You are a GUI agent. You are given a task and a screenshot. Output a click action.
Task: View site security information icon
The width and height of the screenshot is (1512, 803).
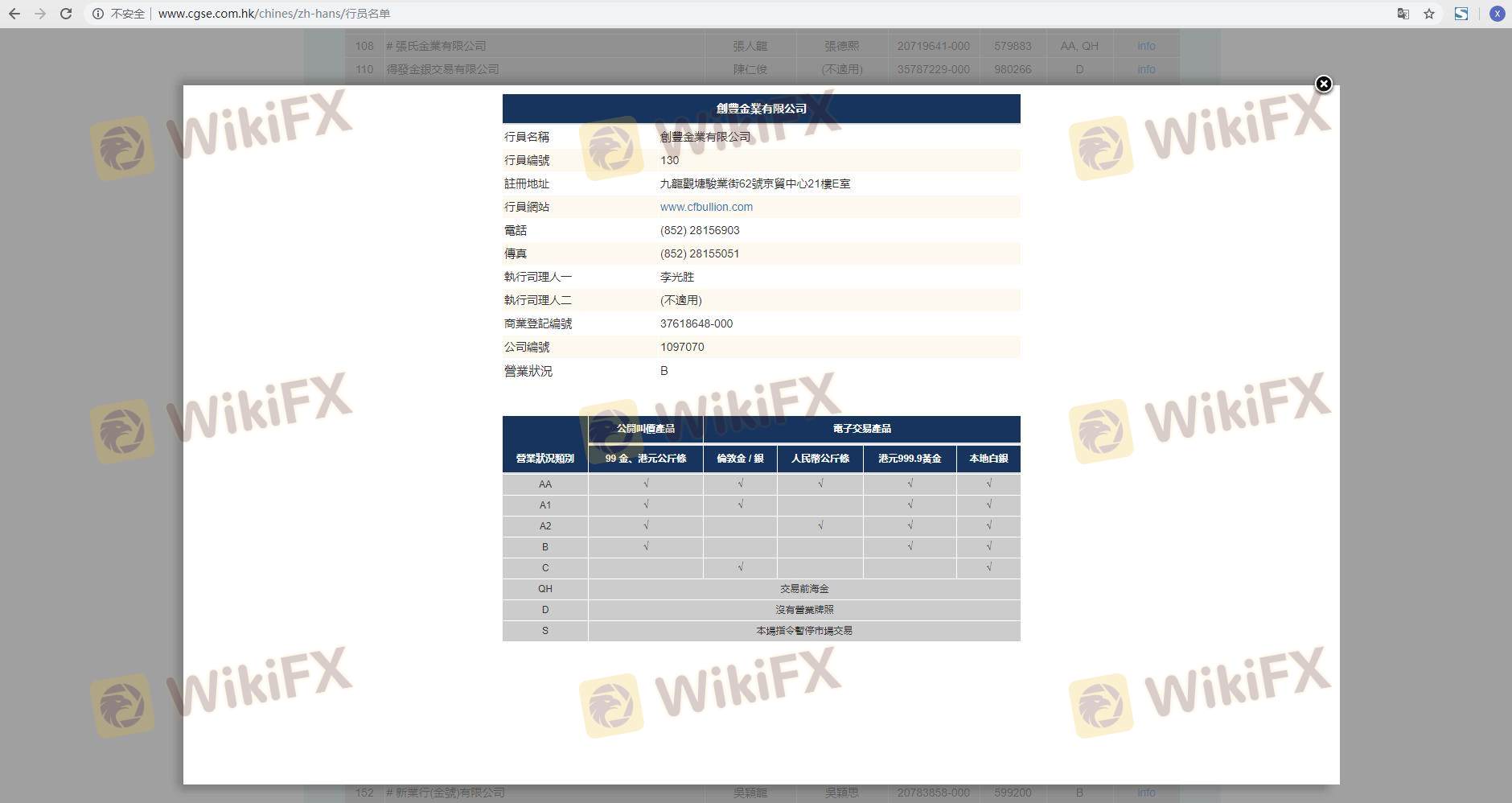pyautogui.click(x=97, y=14)
